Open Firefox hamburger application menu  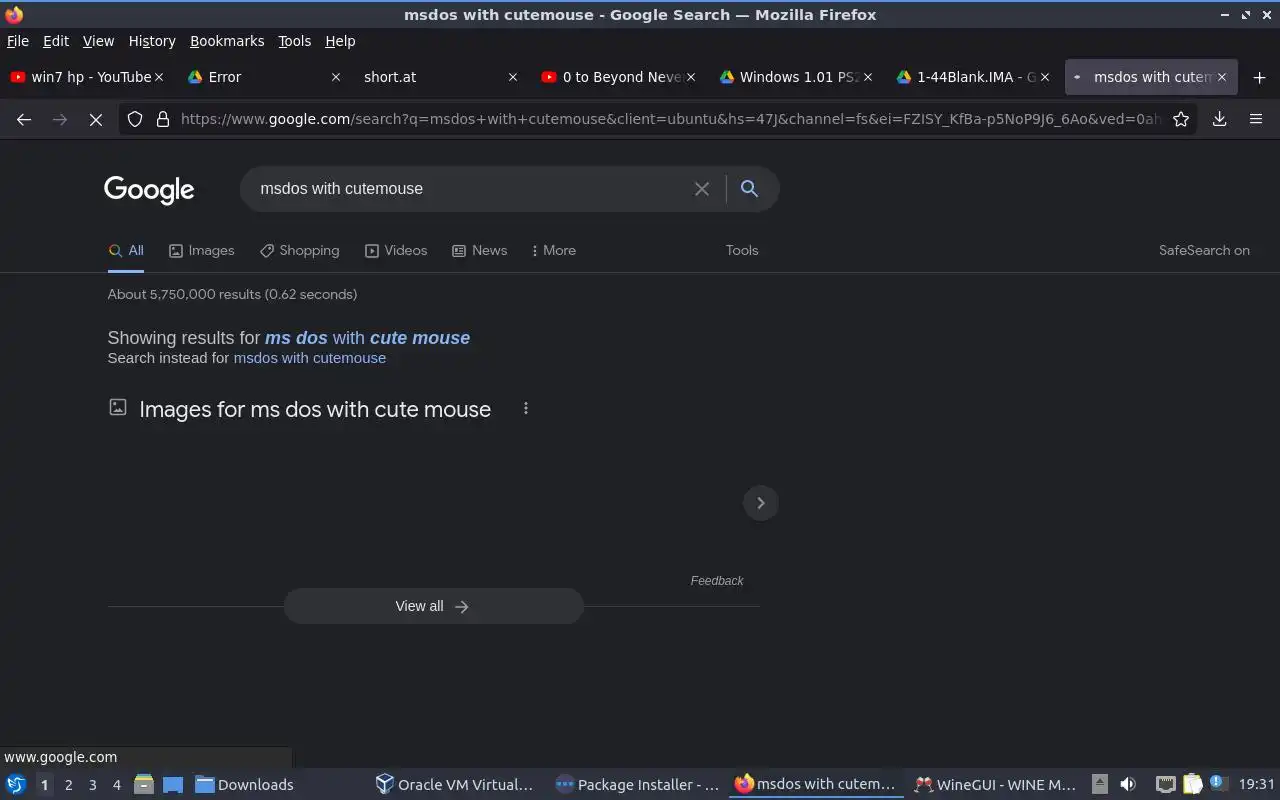(x=1256, y=119)
